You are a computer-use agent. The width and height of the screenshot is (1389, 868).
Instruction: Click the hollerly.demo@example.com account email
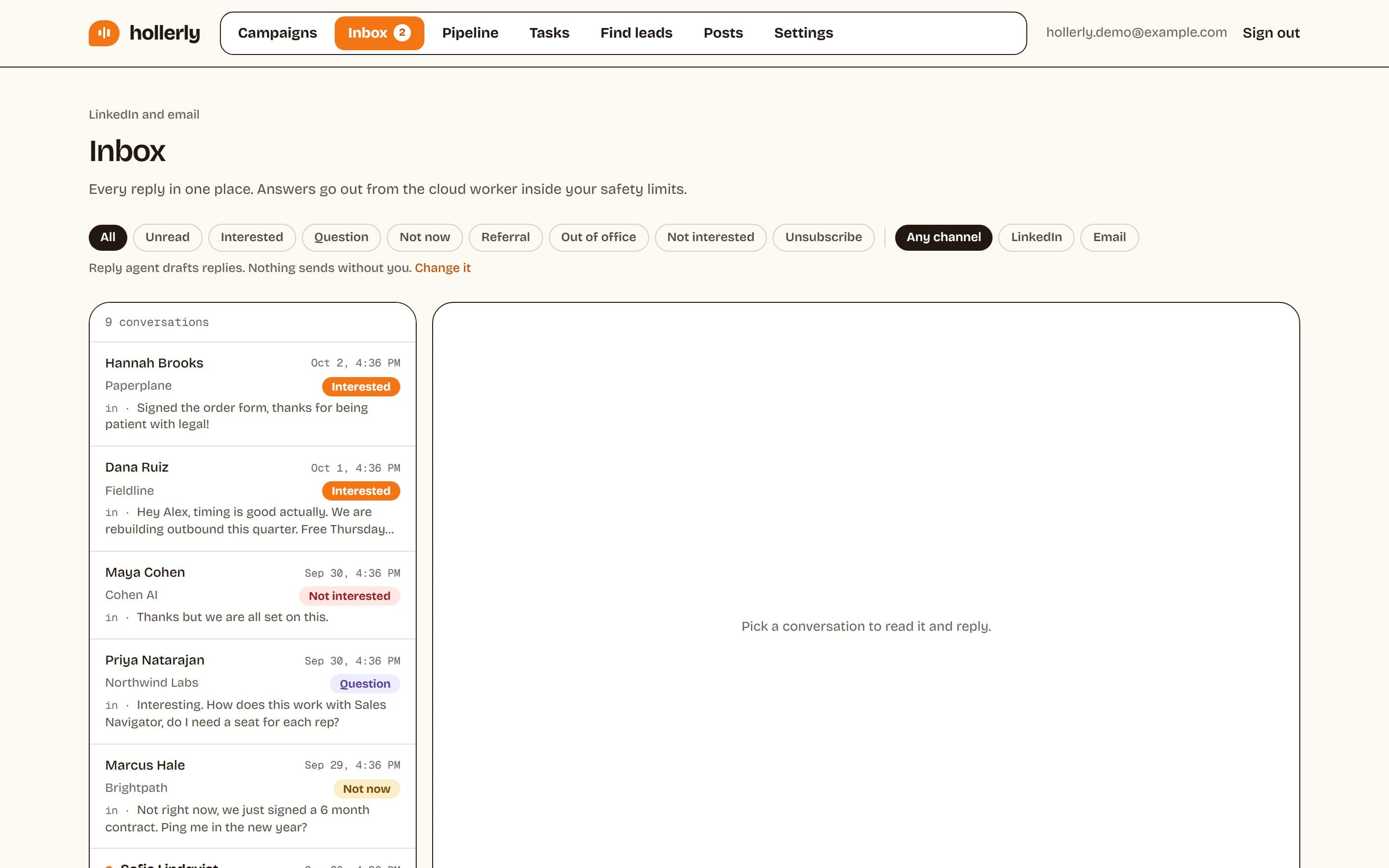(x=1136, y=32)
